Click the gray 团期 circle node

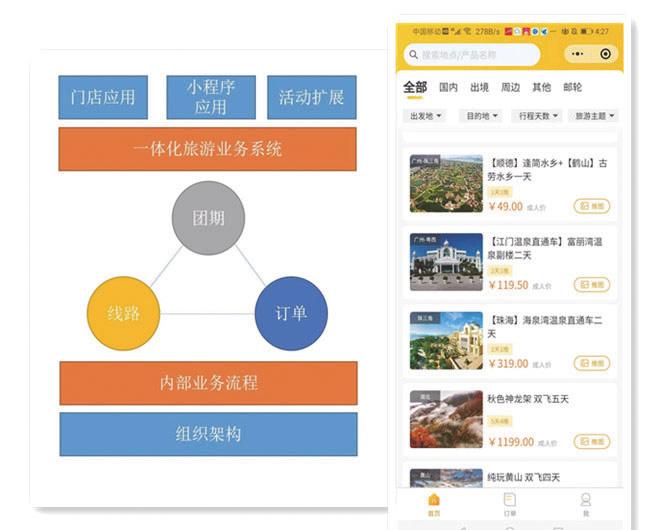pyautogui.click(x=208, y=218)
